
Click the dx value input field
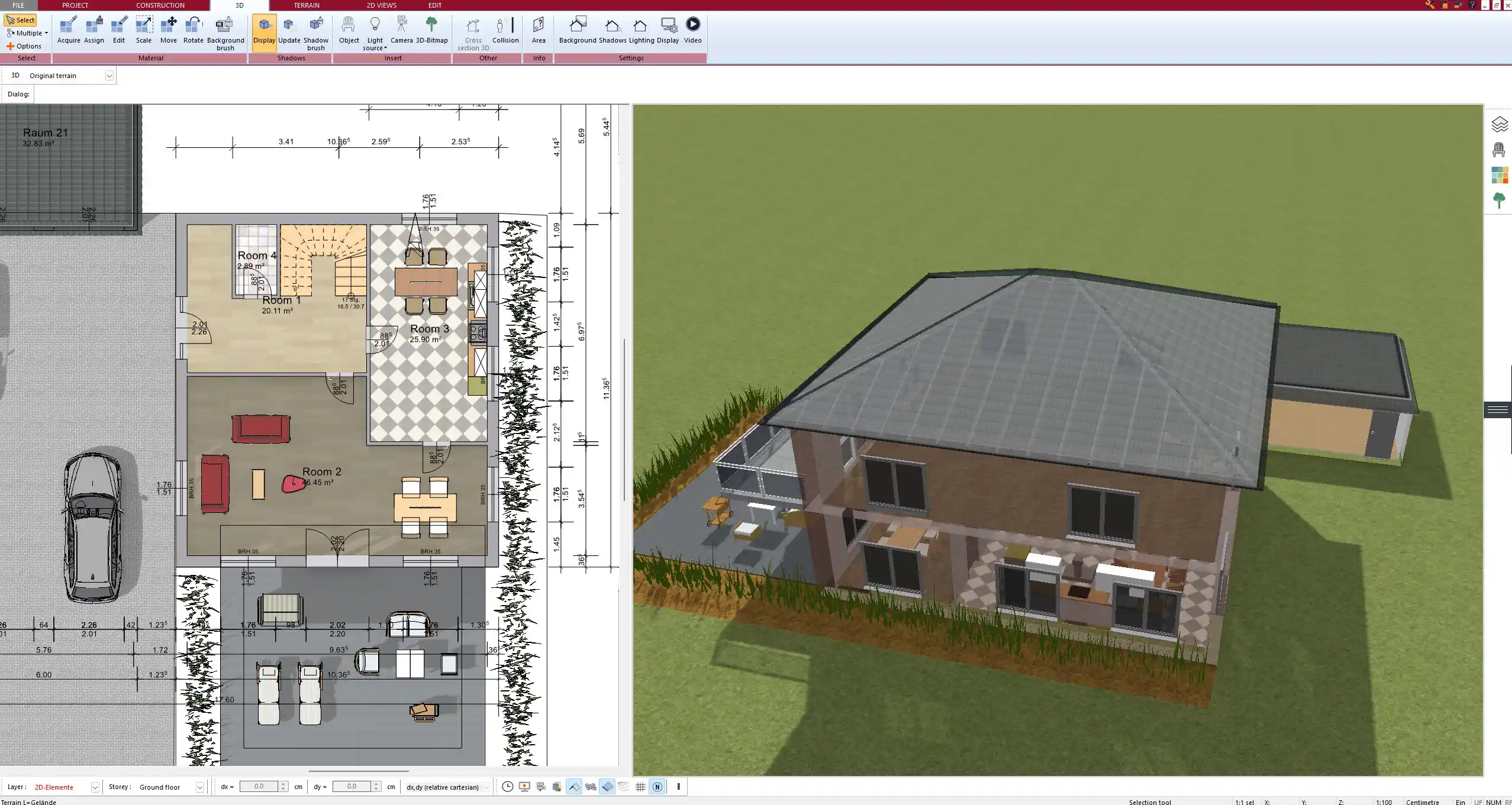(x=259, y=787)
